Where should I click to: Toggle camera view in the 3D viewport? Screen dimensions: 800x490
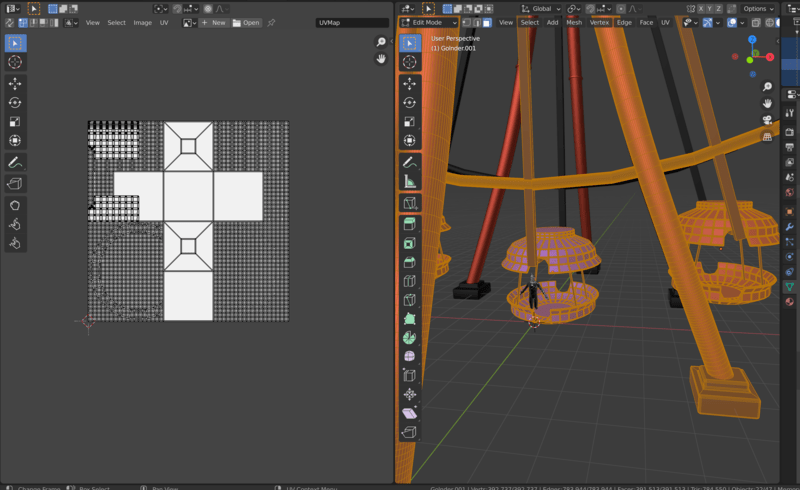click(x=767, y=120)
